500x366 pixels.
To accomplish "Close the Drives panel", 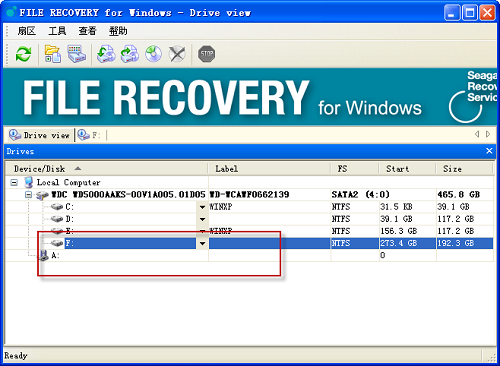I will 489,151.
